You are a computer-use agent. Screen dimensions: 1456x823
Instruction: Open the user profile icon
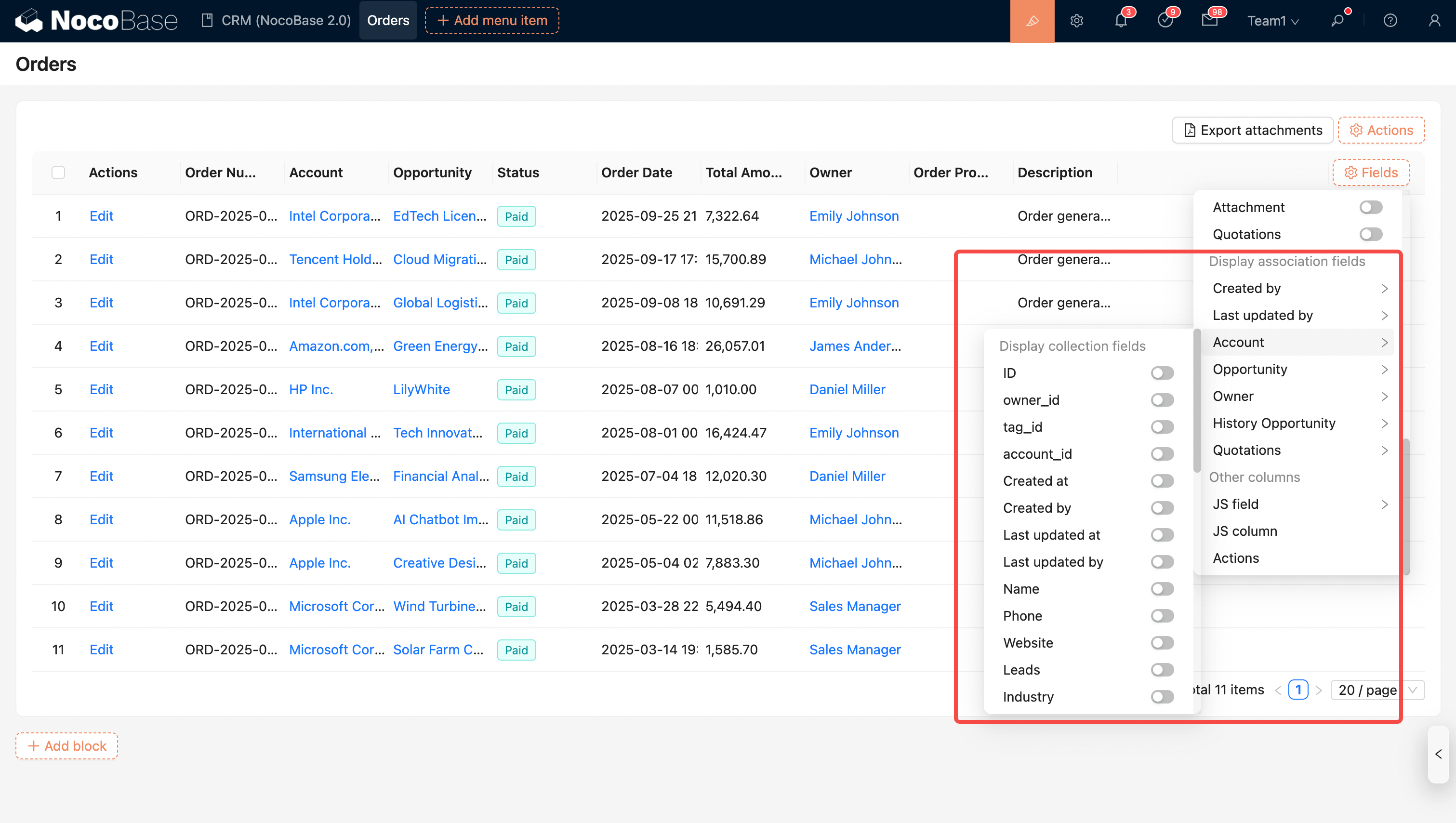(x=1434, y=21)
